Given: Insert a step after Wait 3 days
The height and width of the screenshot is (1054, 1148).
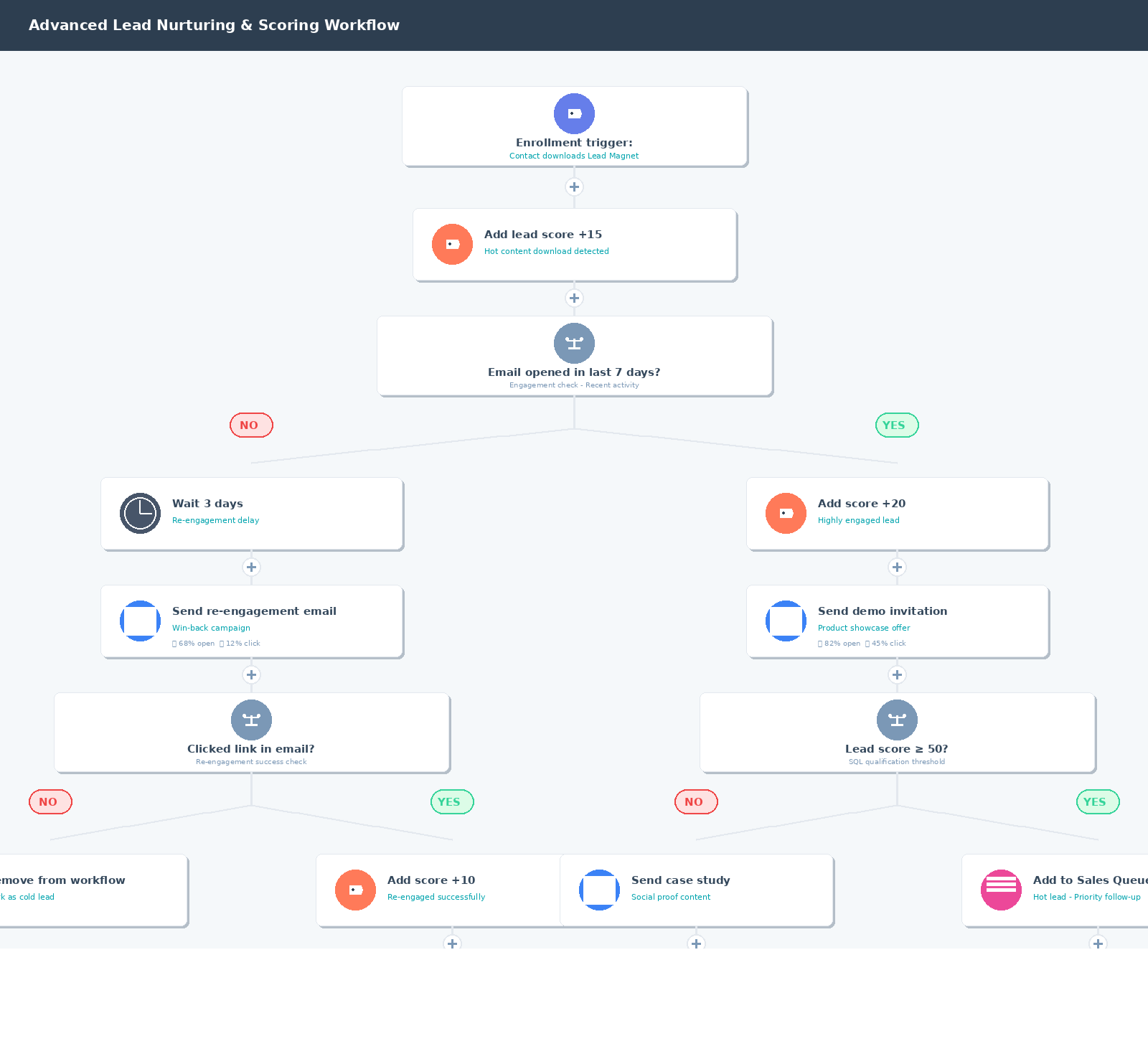Looking at the screenshot, I should [x=251, y=568].
